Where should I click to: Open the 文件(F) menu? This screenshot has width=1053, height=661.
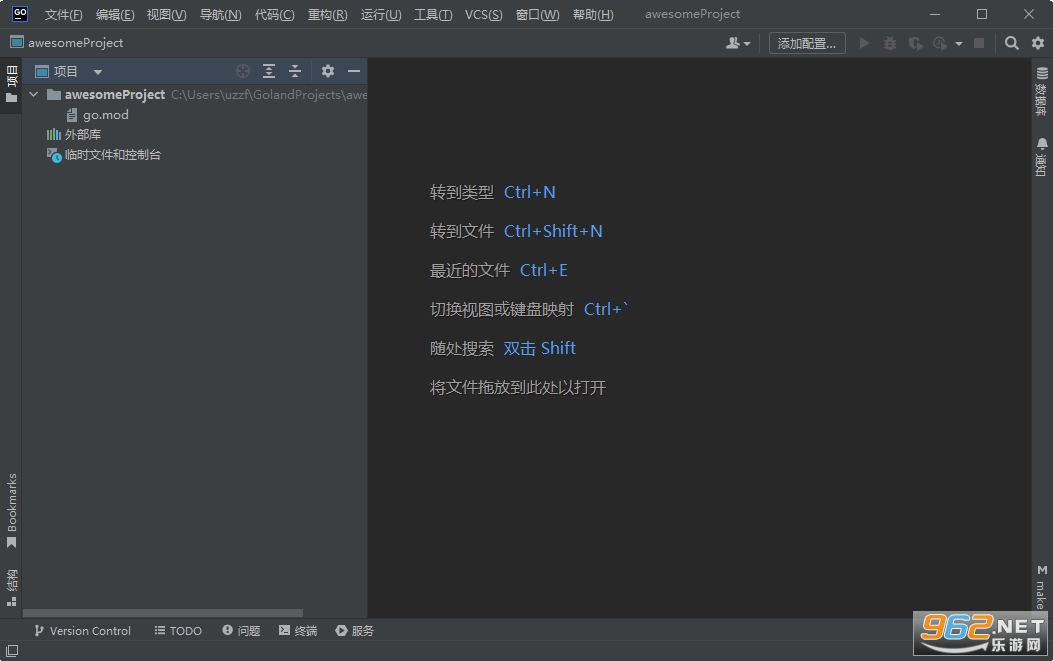[x=63, y=14]
